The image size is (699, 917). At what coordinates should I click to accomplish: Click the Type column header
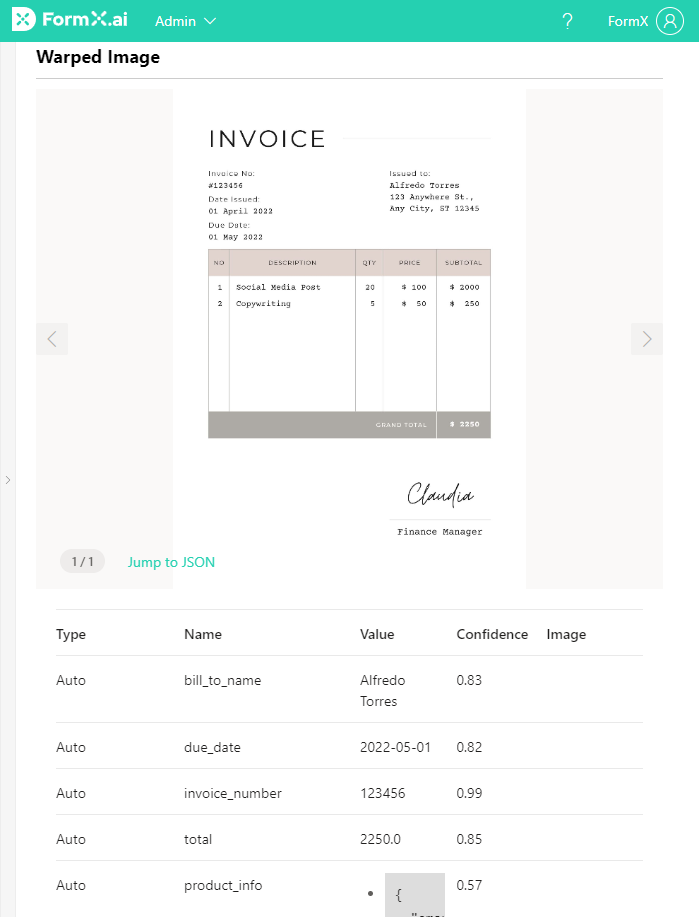71,634
